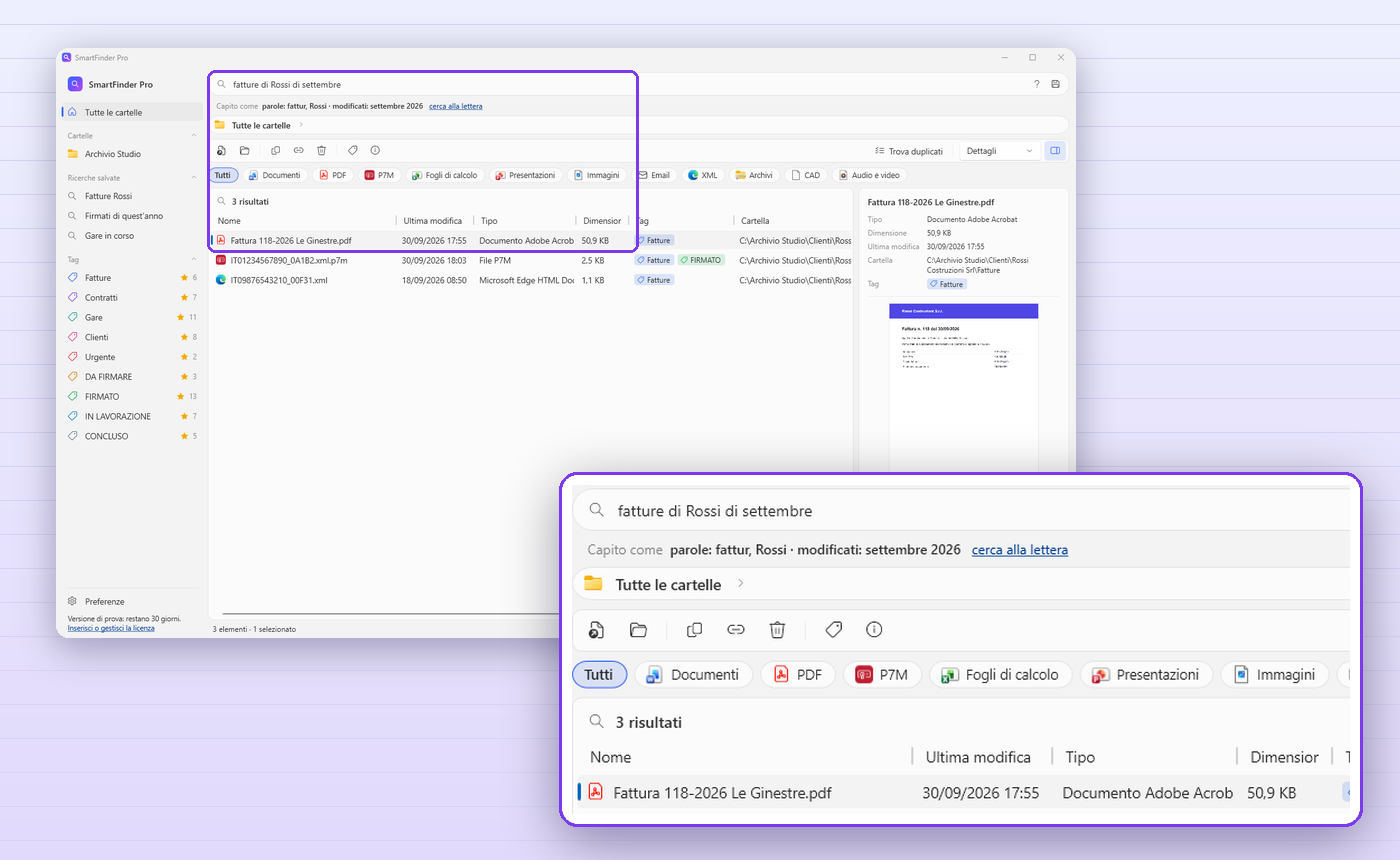Viewport: 1400px width, 860px height.
Task: Click the status text "3 elementi · 1 selezionato"
Action: pyautogui.click(x=254, y=629)
